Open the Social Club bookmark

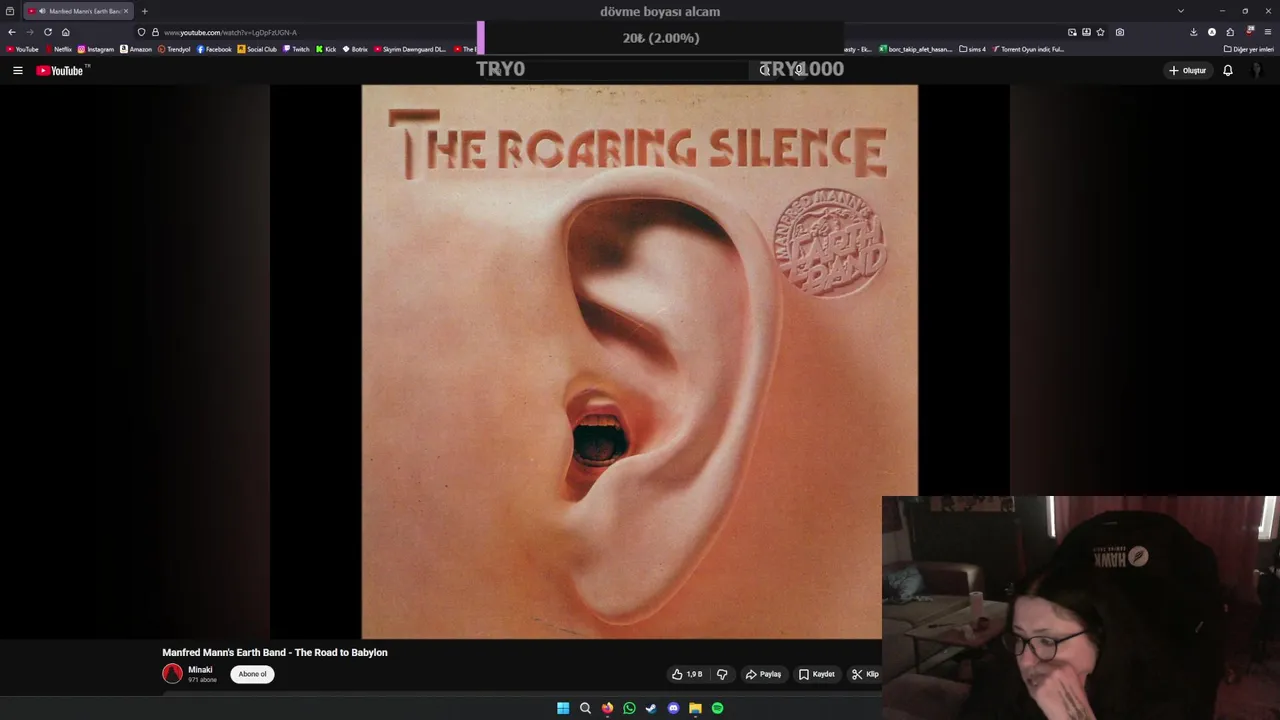coord(257,49)
